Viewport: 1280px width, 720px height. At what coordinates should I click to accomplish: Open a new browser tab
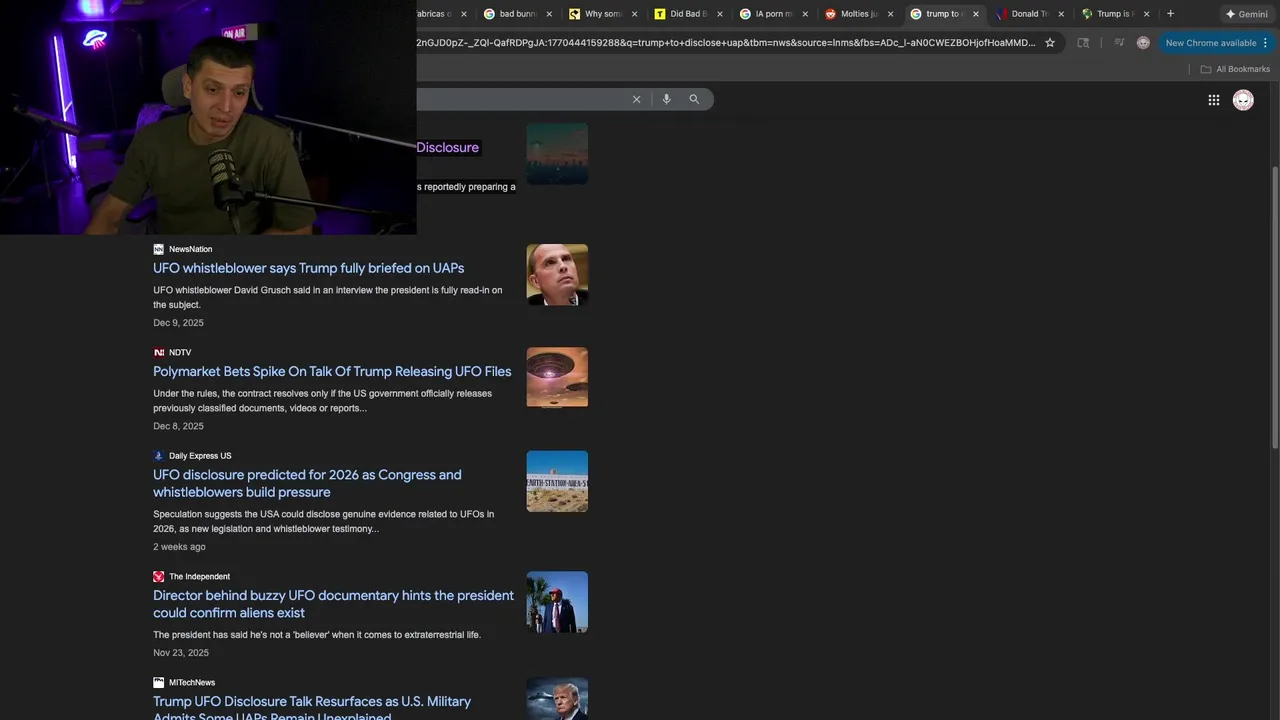pos(1170,14)
